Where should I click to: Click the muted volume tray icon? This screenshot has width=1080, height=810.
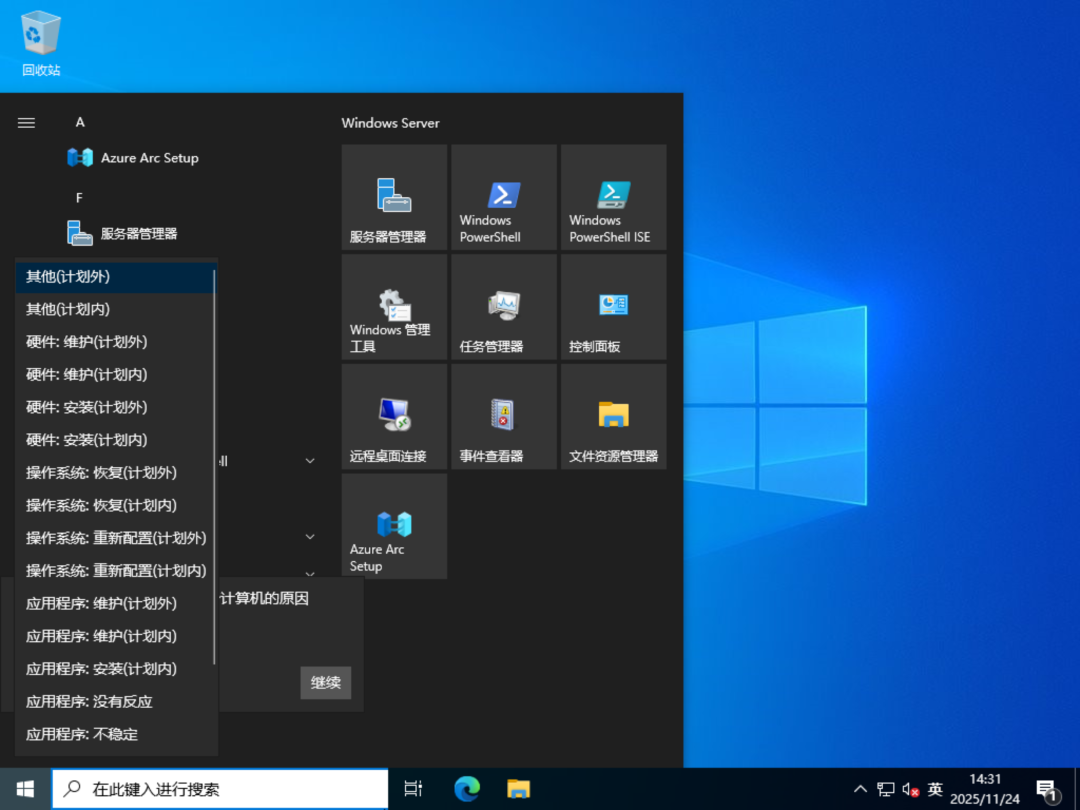[911, 789]
